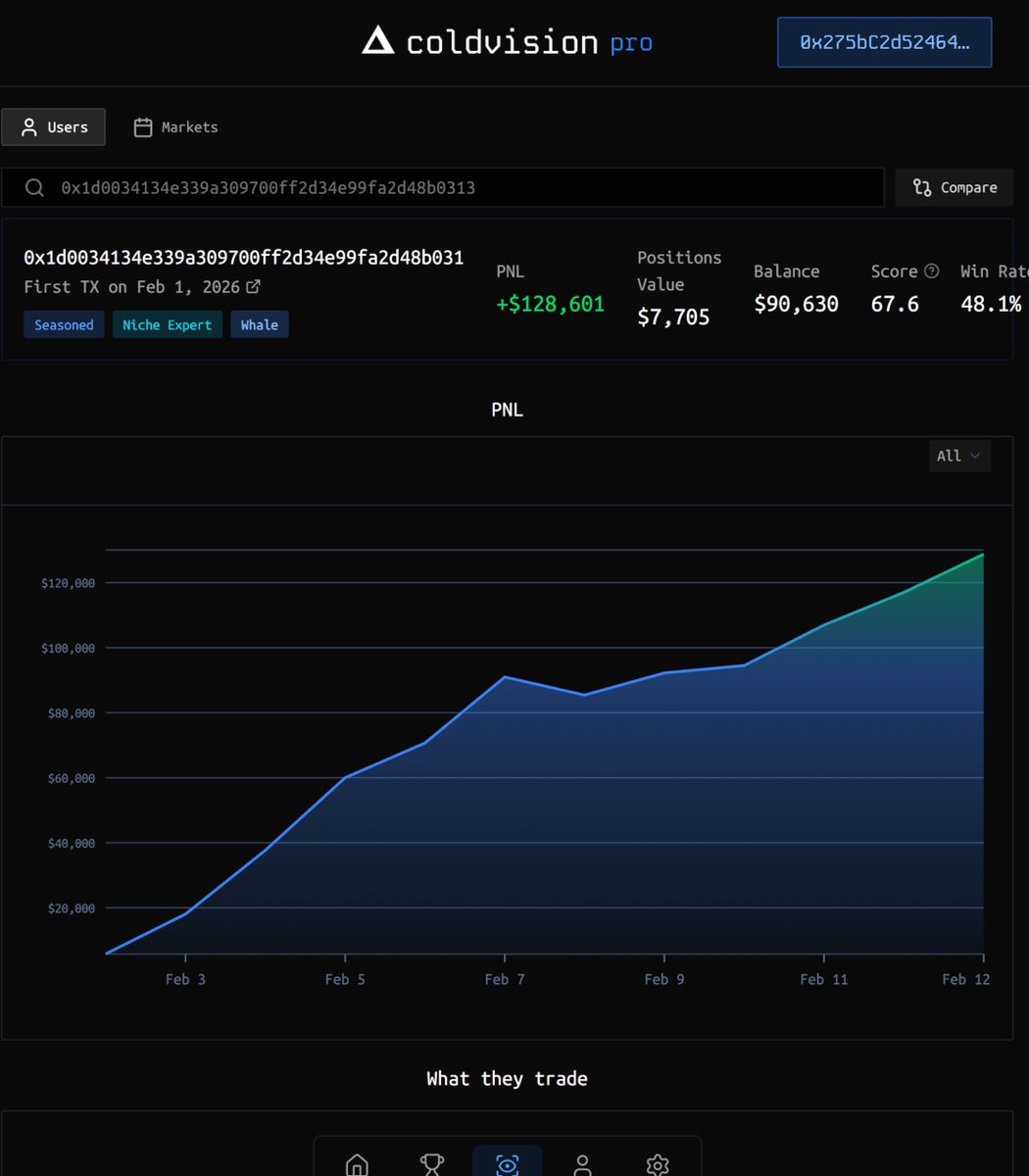Image resolution: width=1029 pixels, height=1176 pixels.
Task: Click the Win Rate value 48.1%
Action: (x=991, y=304)
